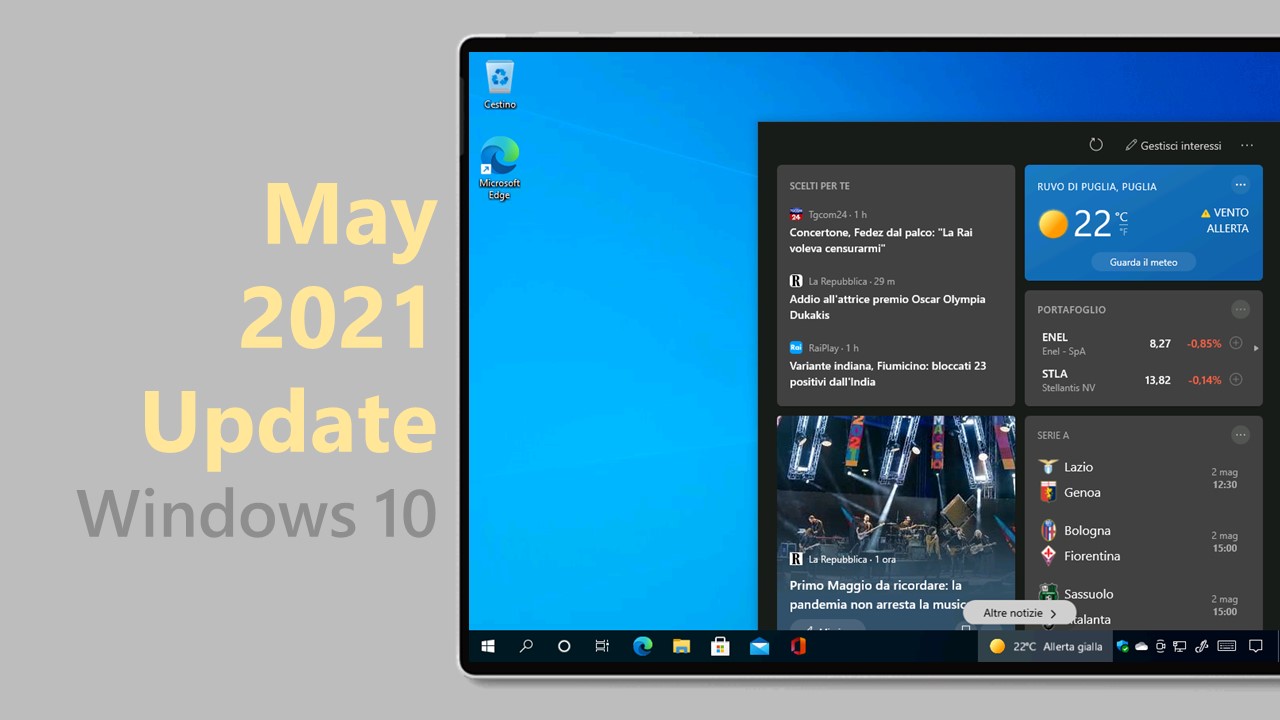The width and height of the screenshot is (1280, 720).
Task: Toggle weather widget in taskbar showing 22°C
Action: [x=1045, y=646]
